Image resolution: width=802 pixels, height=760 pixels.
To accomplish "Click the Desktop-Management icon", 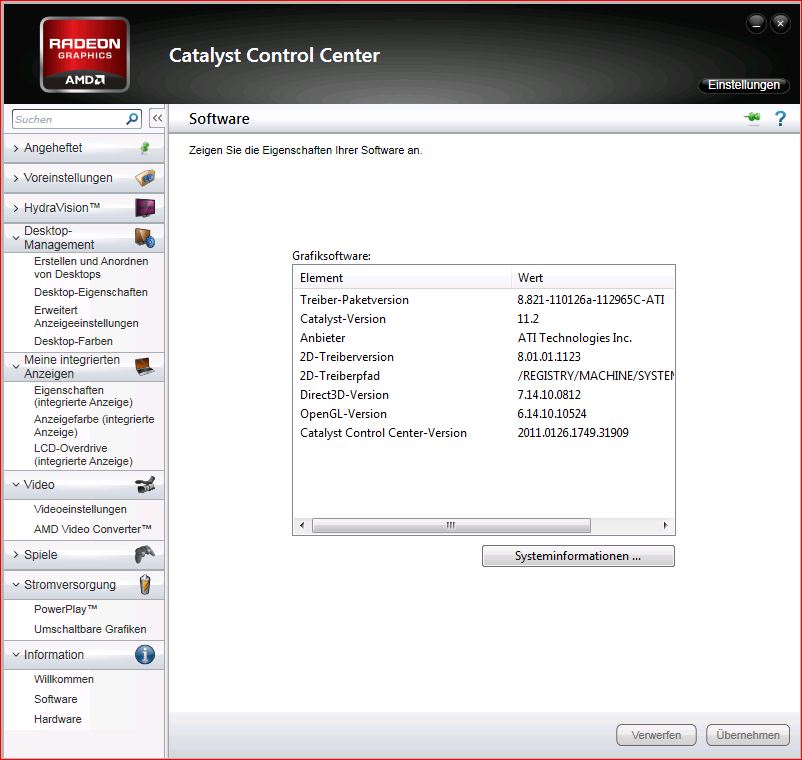I will [x=145, y=238].
